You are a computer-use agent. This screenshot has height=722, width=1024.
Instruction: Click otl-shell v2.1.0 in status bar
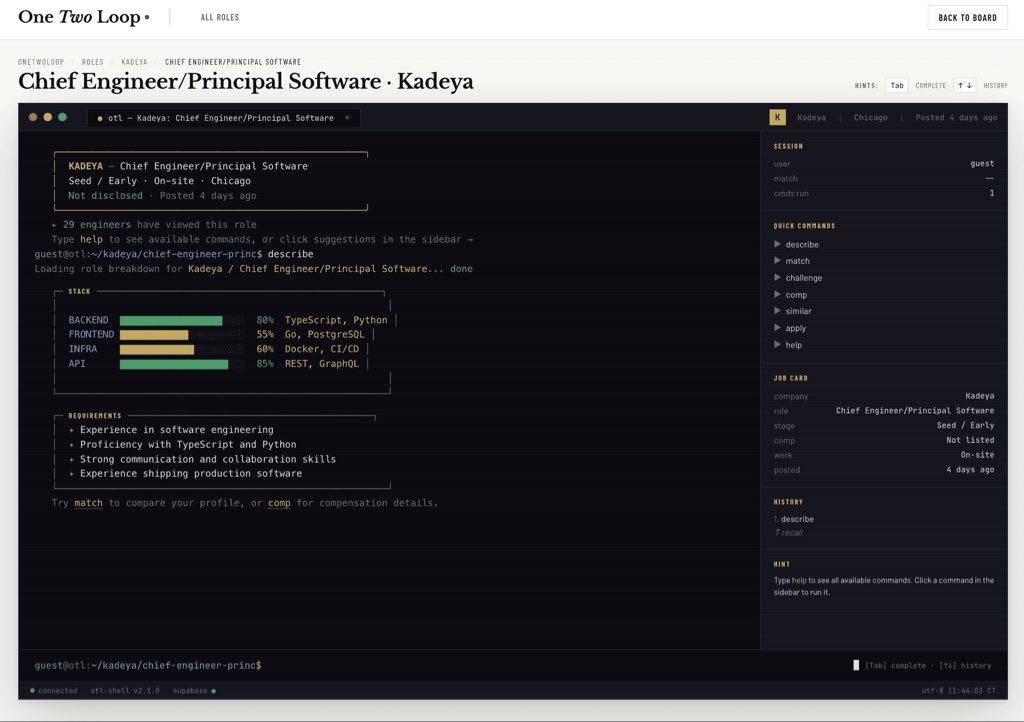pyautogui.click(x=125, y=691)
